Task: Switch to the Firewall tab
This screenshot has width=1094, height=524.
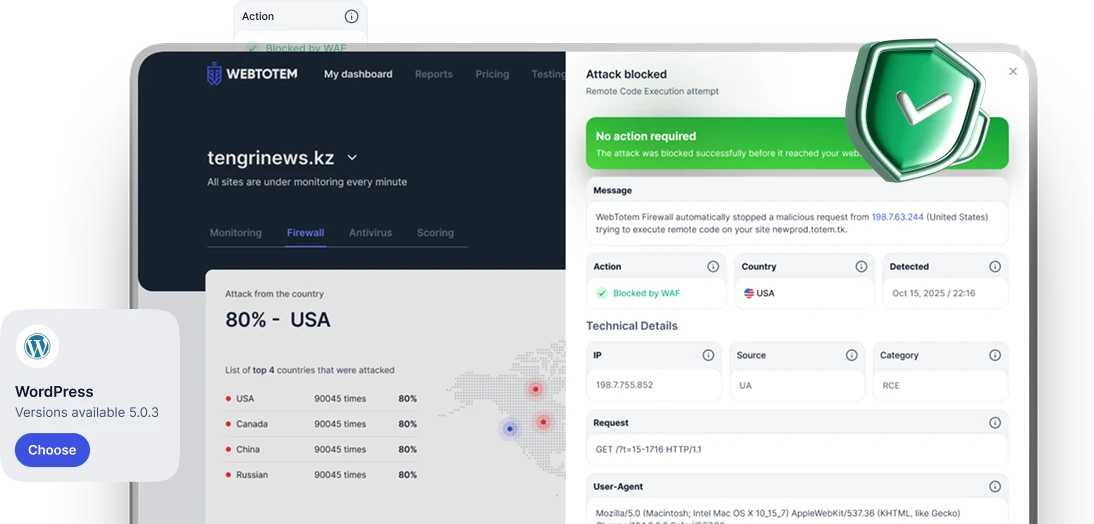Action: point(306,233)
